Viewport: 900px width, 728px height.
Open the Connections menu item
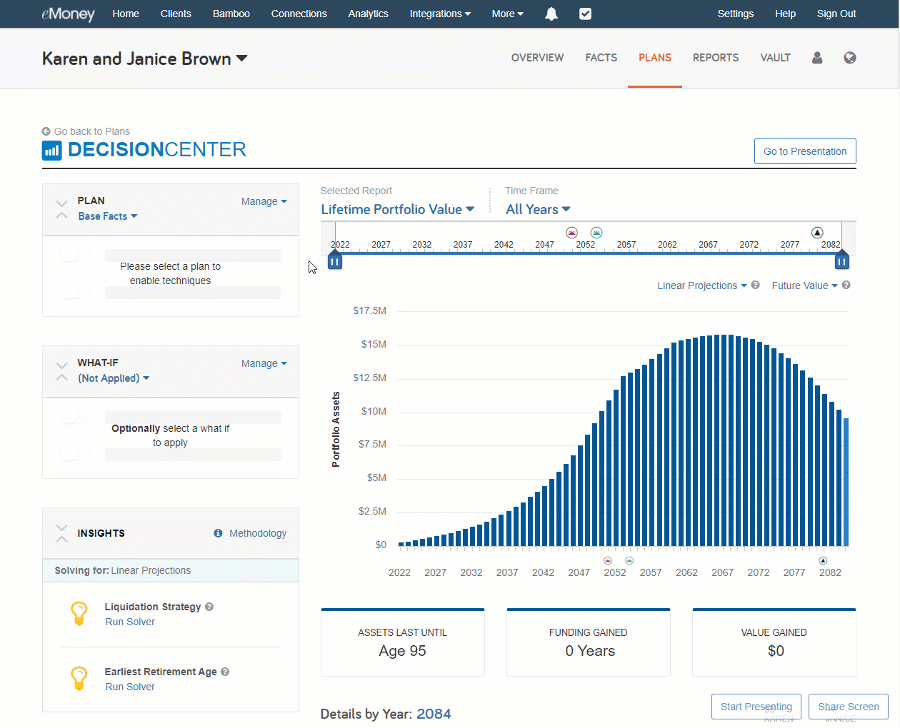(299, 14)
